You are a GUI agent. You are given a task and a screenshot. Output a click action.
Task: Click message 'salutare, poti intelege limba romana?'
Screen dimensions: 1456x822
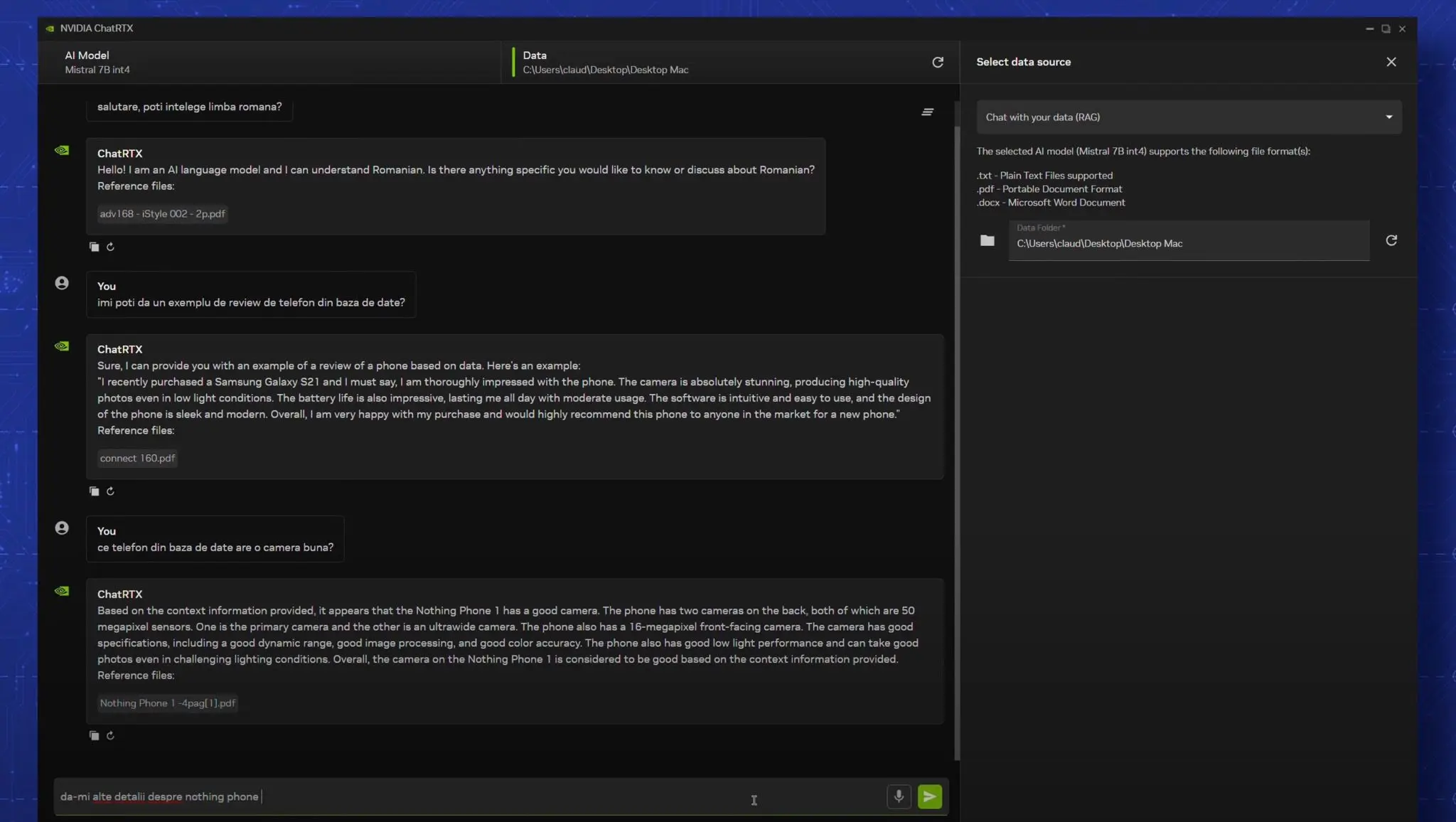point(189,107)
